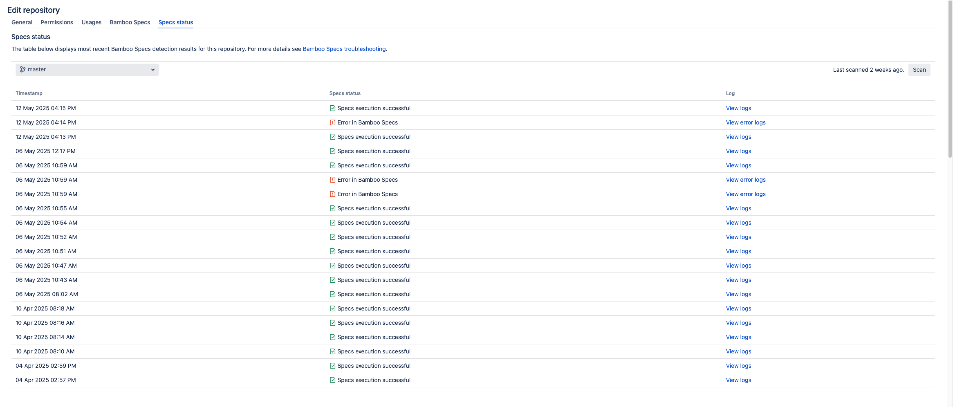View logs for 10 Apr 08:10 AM

[738, 351]
